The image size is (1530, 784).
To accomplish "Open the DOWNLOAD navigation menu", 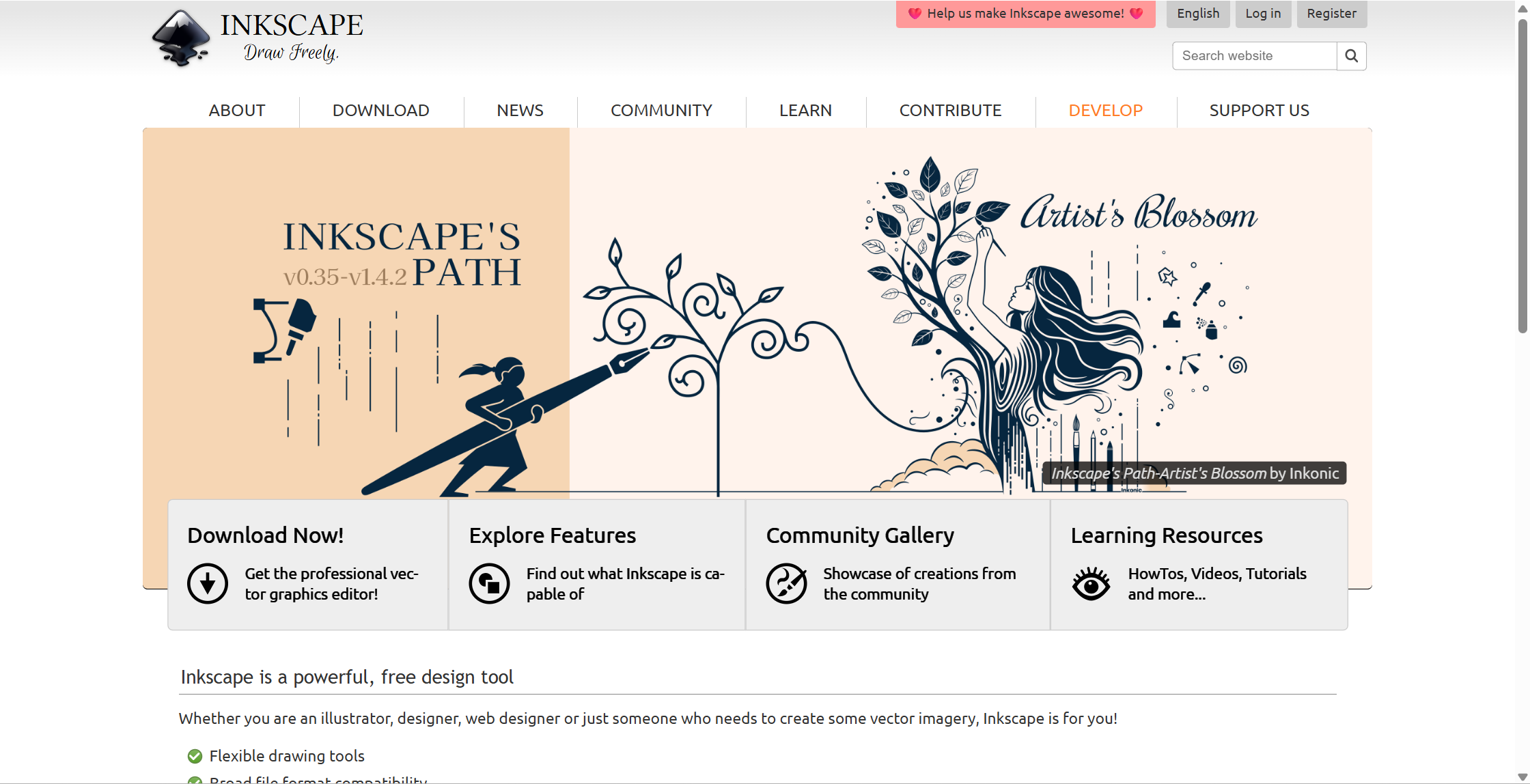I will 380,111.
